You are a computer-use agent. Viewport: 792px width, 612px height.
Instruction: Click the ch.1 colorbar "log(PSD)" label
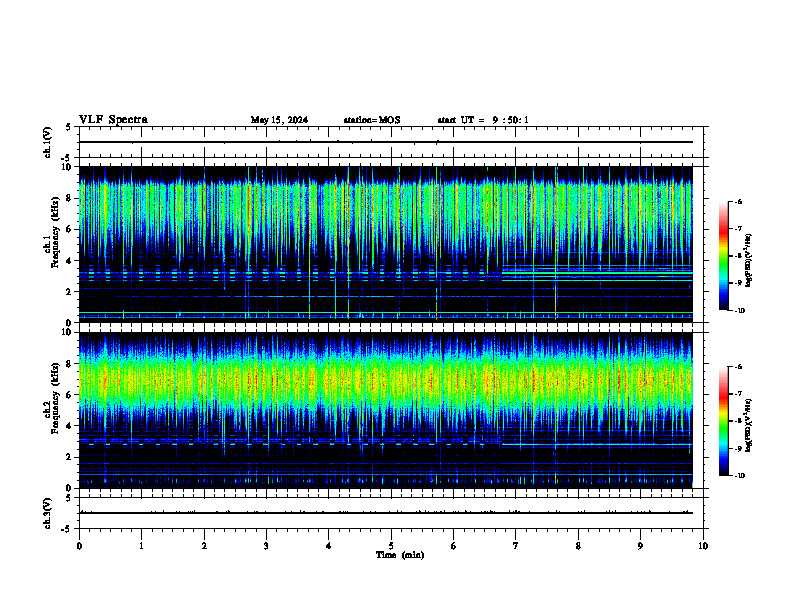tap(749, 261)
